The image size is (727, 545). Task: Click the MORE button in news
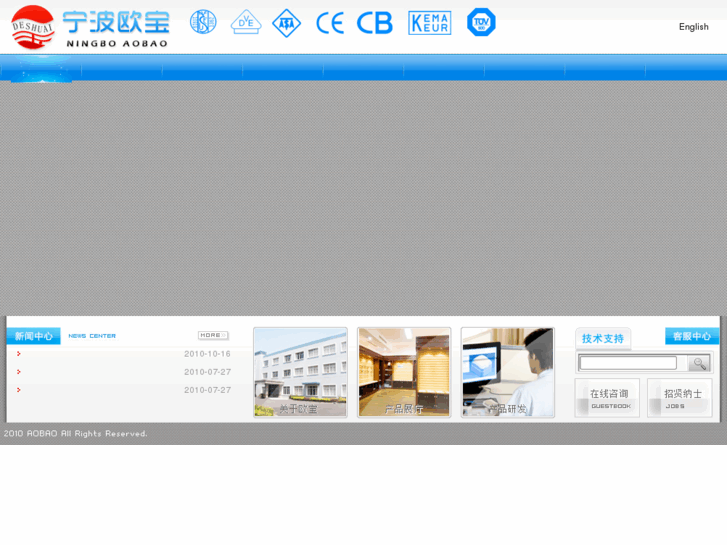pyautogui.click(x=213, y=335)
